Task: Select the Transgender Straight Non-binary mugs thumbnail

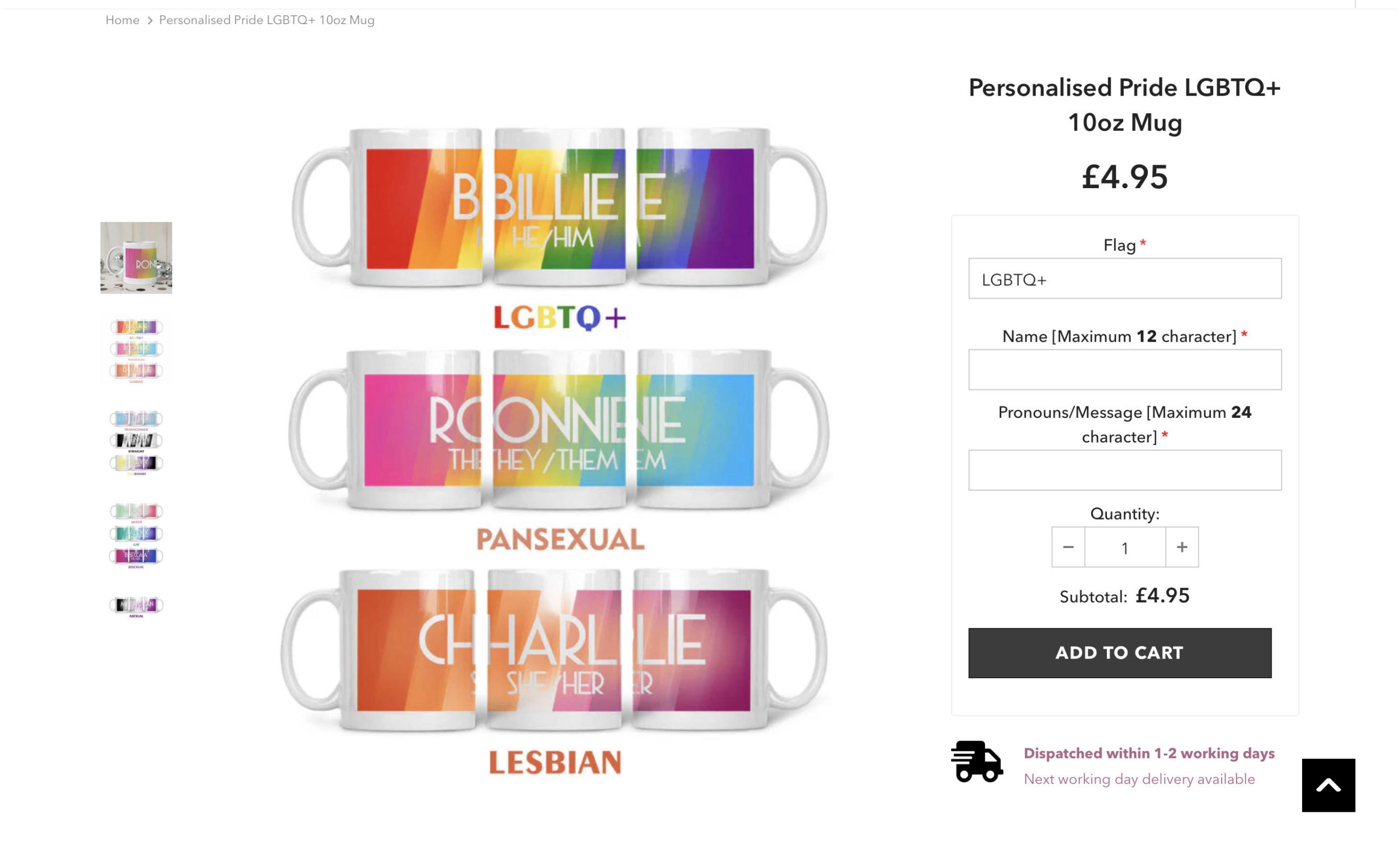Action: tap(136, 441)
